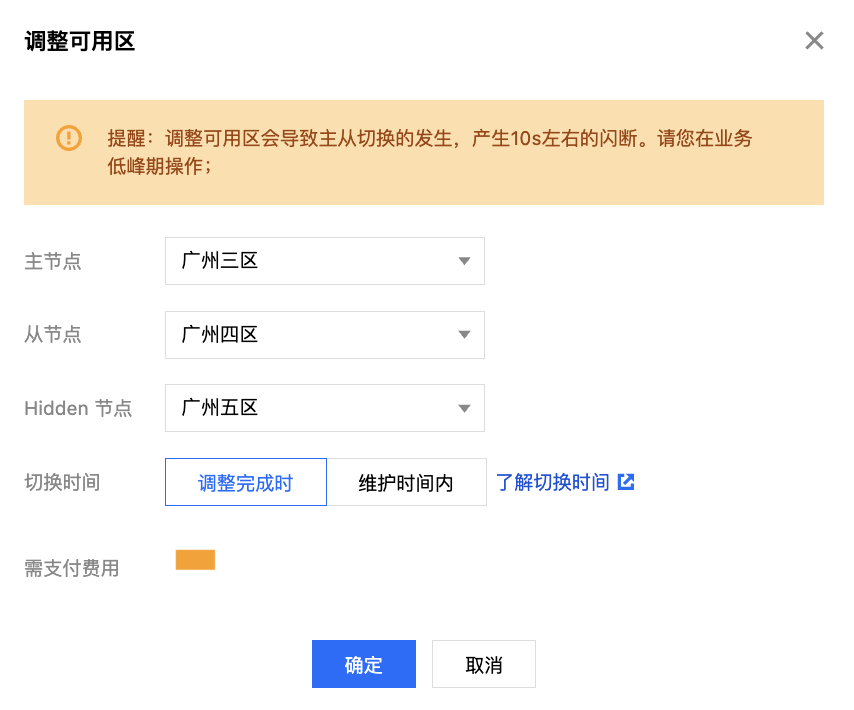Open the 了解切换时间 link
854x710 pixels.
point(553,482)
